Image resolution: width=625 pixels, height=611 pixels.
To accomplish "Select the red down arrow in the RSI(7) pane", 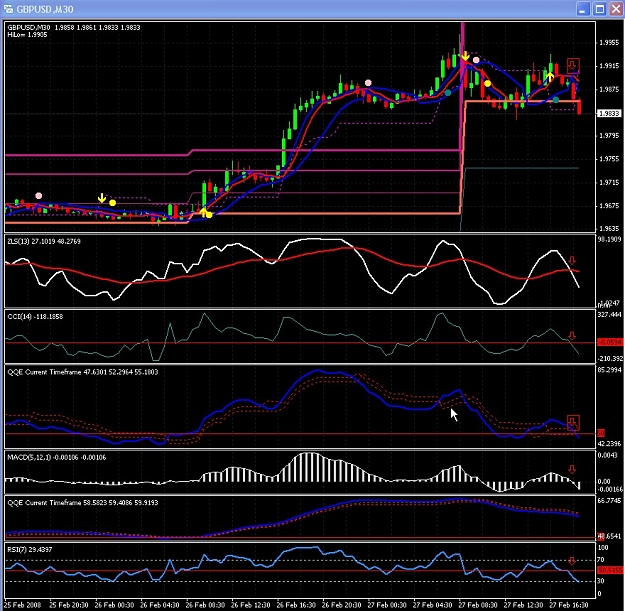I will click(x=572, y=561).
